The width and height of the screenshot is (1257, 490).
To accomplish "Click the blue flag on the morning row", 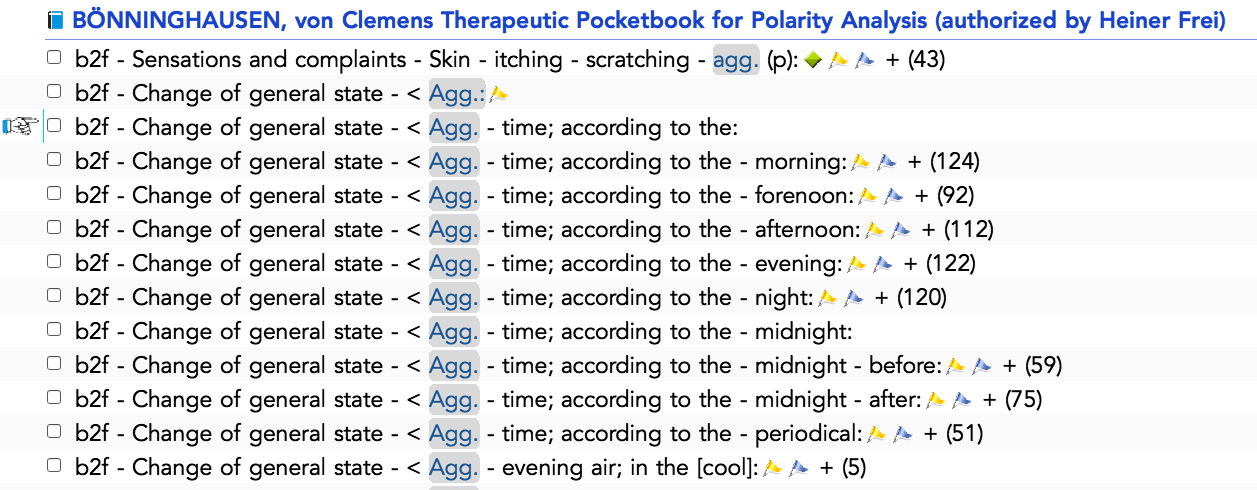I will pos(887,162).
